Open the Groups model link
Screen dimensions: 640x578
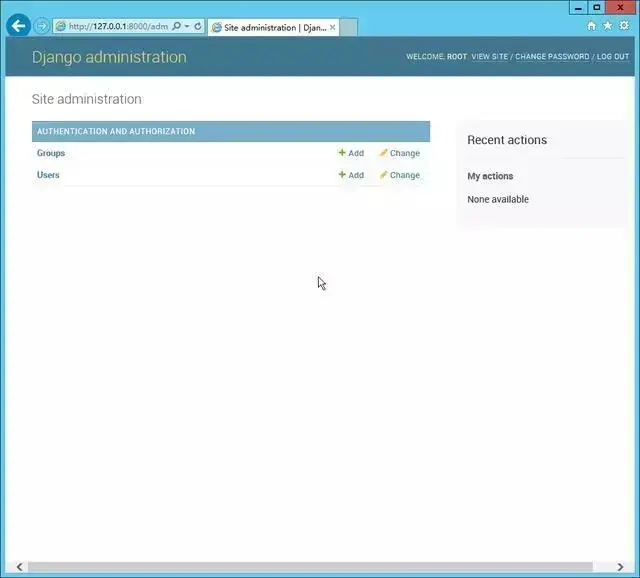click(x=51, y=153)
